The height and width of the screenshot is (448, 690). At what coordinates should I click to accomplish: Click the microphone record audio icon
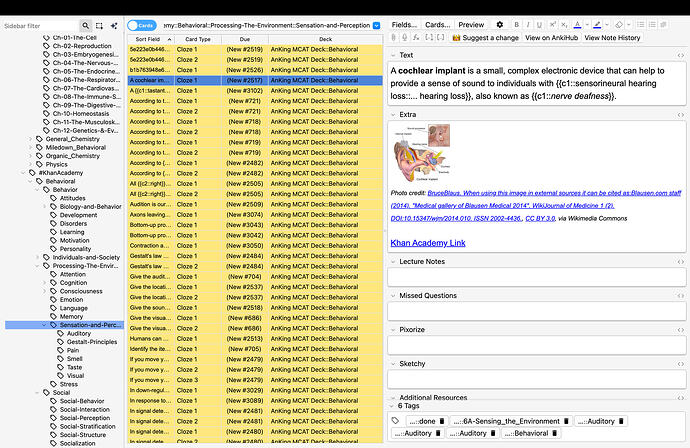click(405, 37)
